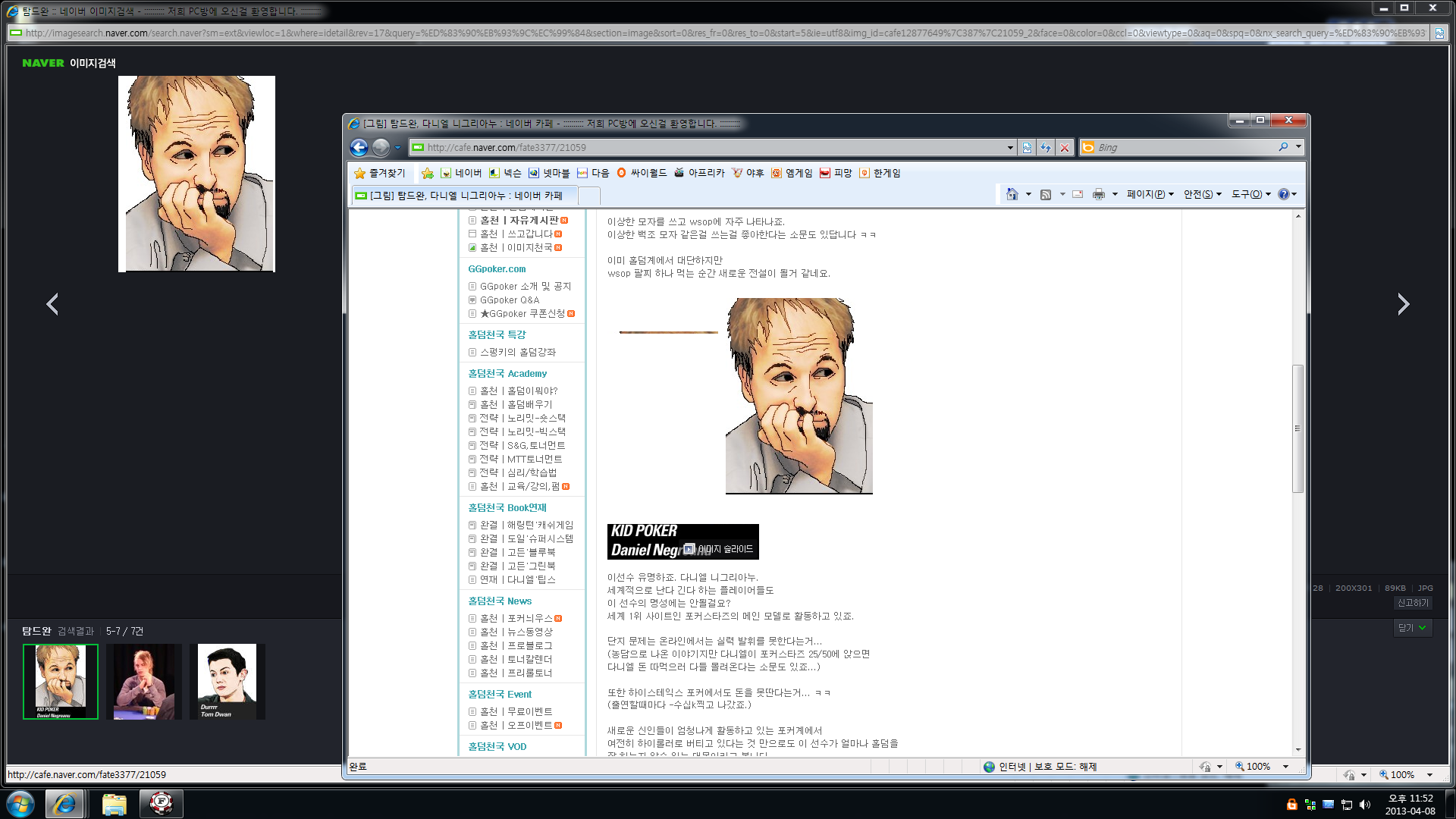This screenshot has width=1456, height=819.
Task: Open the zoom dropdown in the image search window
Action: click(1429, 775)
